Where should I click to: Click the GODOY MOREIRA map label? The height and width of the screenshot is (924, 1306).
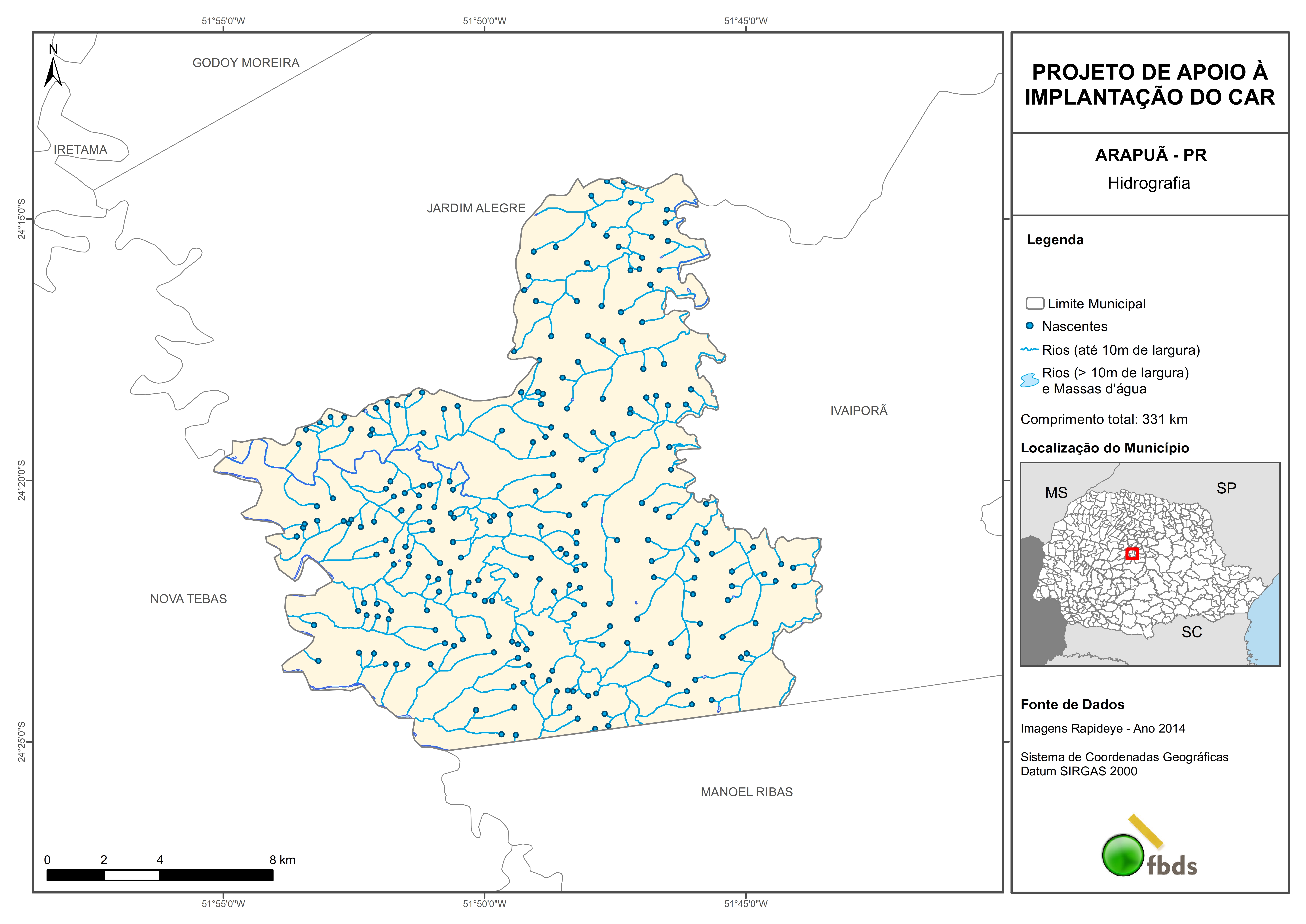[x=246, y=63]
